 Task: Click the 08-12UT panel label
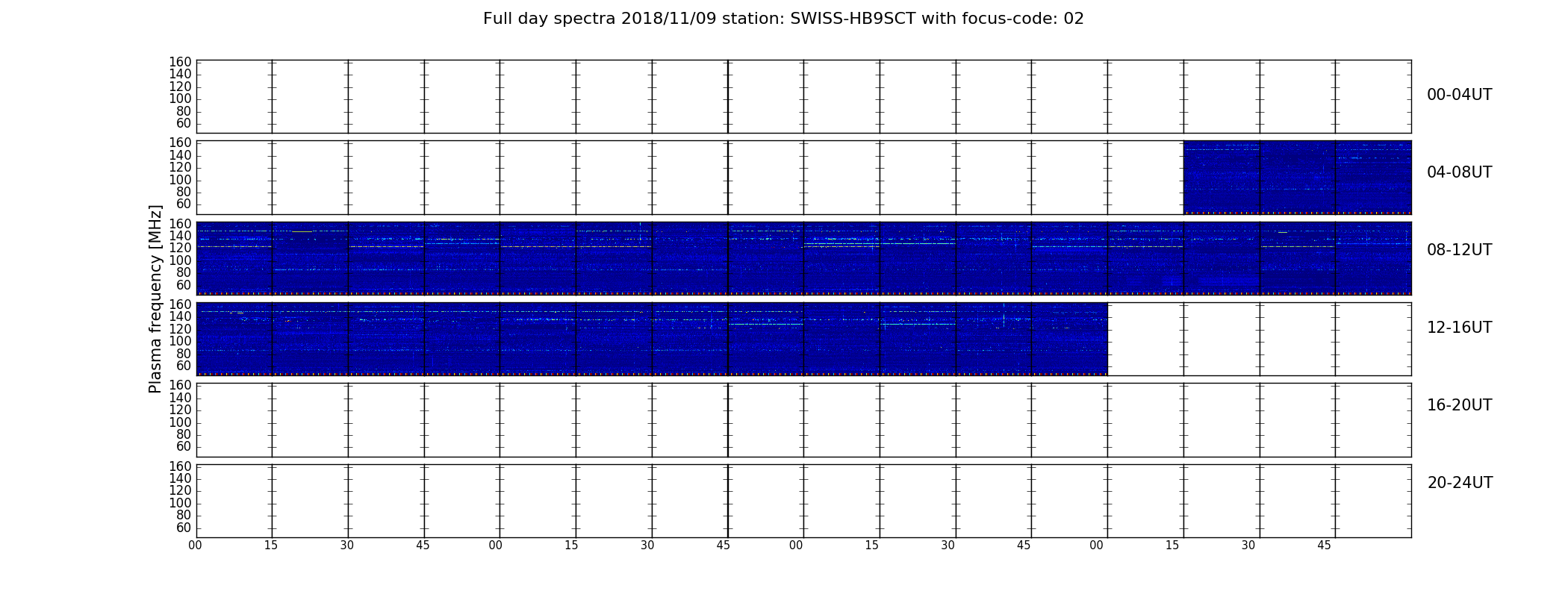tap(1459, 250)
